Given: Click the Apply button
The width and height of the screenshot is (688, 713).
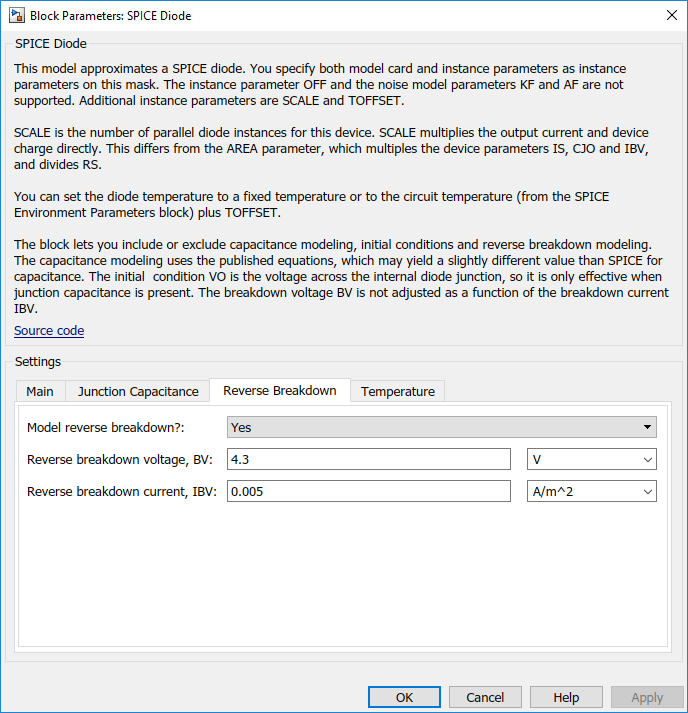Looking at the screenshot, I should point(647,697).
